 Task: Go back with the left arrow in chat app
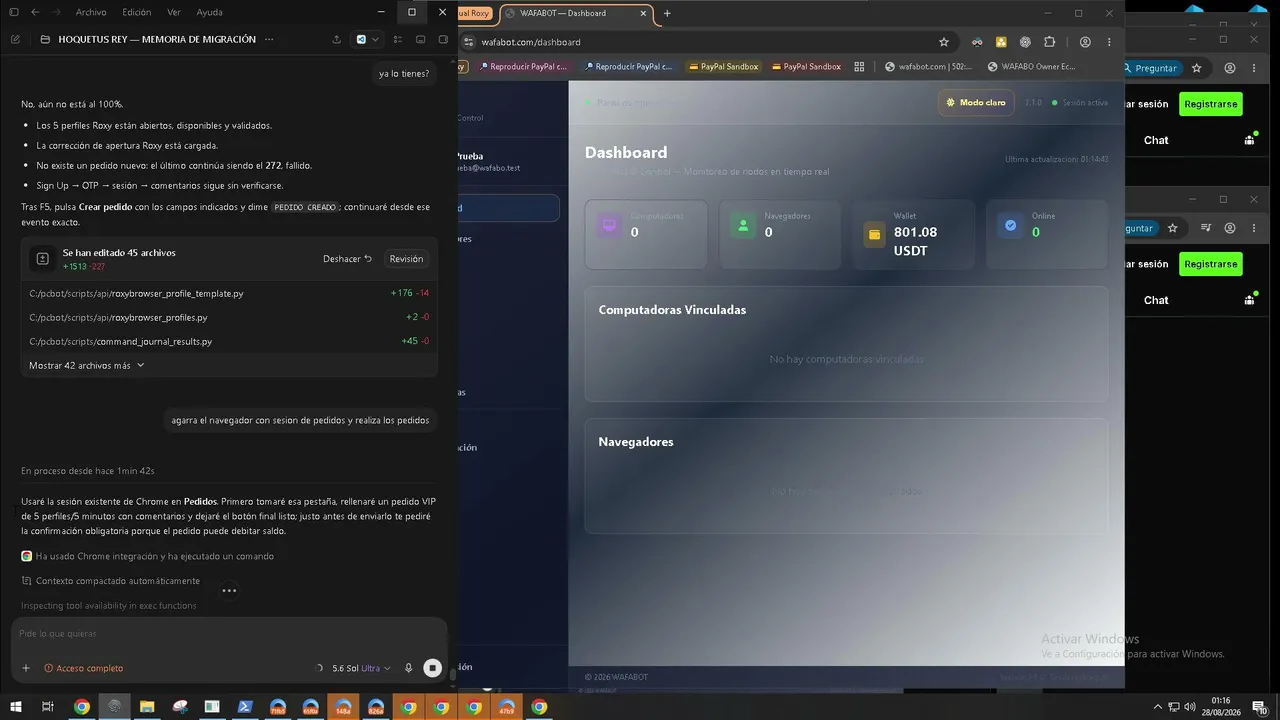[35, 12]
